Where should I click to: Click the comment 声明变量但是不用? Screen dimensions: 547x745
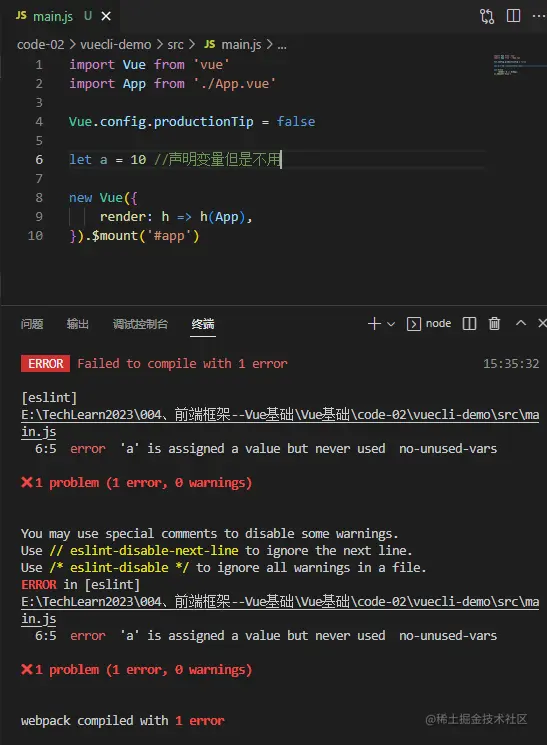coord(218,159)
